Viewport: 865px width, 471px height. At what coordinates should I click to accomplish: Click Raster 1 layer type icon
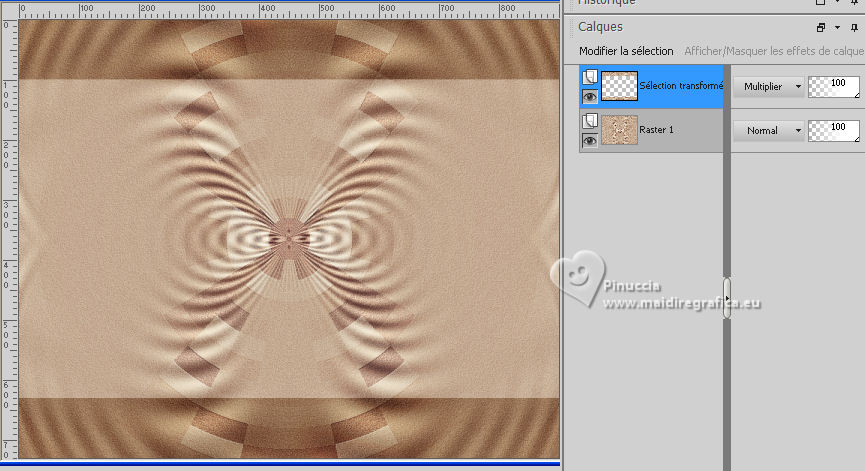[x=590, y=120]
